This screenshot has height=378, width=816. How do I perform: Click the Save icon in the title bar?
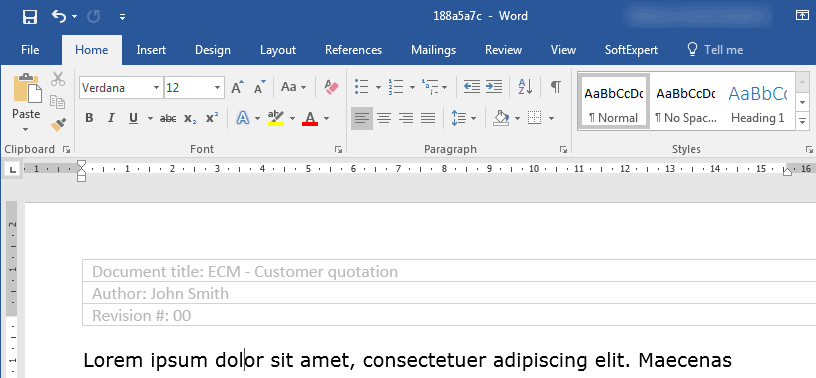pyautogui.click(x=30, y=17)
